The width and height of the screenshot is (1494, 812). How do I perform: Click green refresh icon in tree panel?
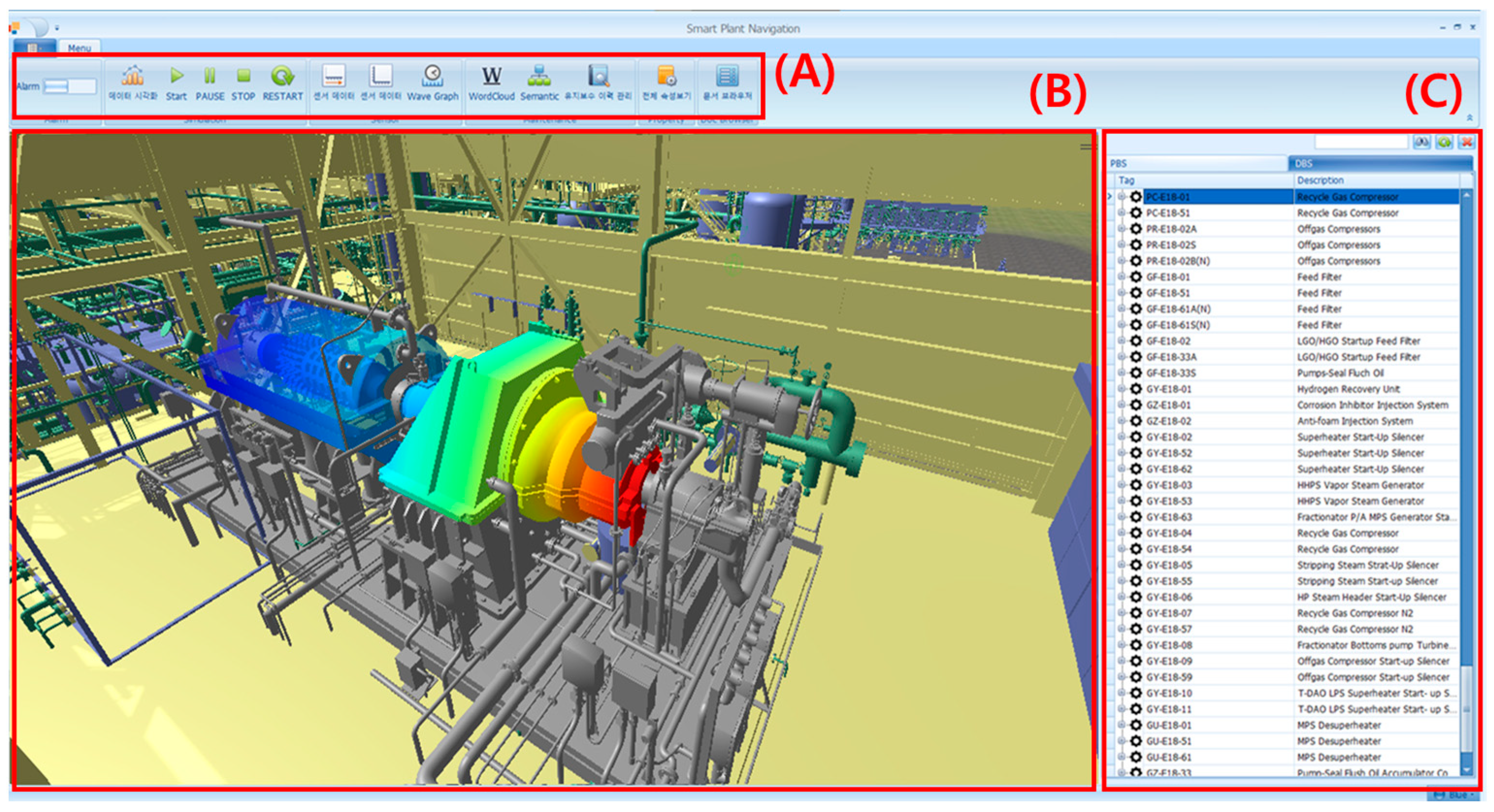tap(1444, 142)
